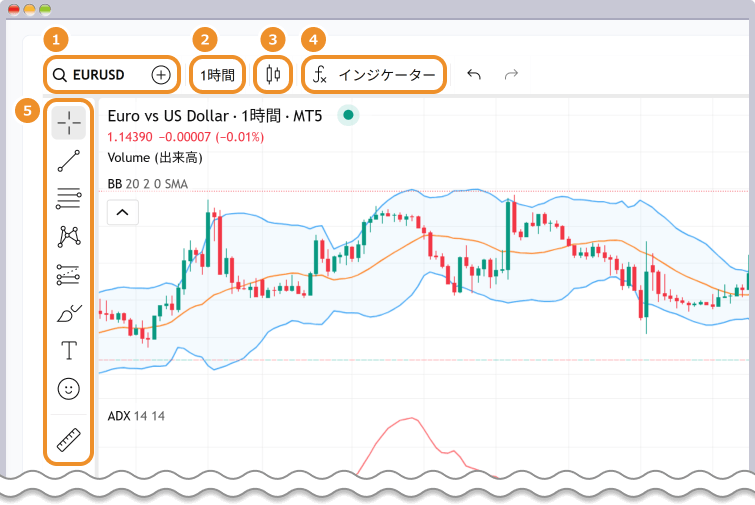The image size is (755, 505).
Task: Click the ADX 14 14 indicator label
Action: pyautogui.click(x=136, y=416)
